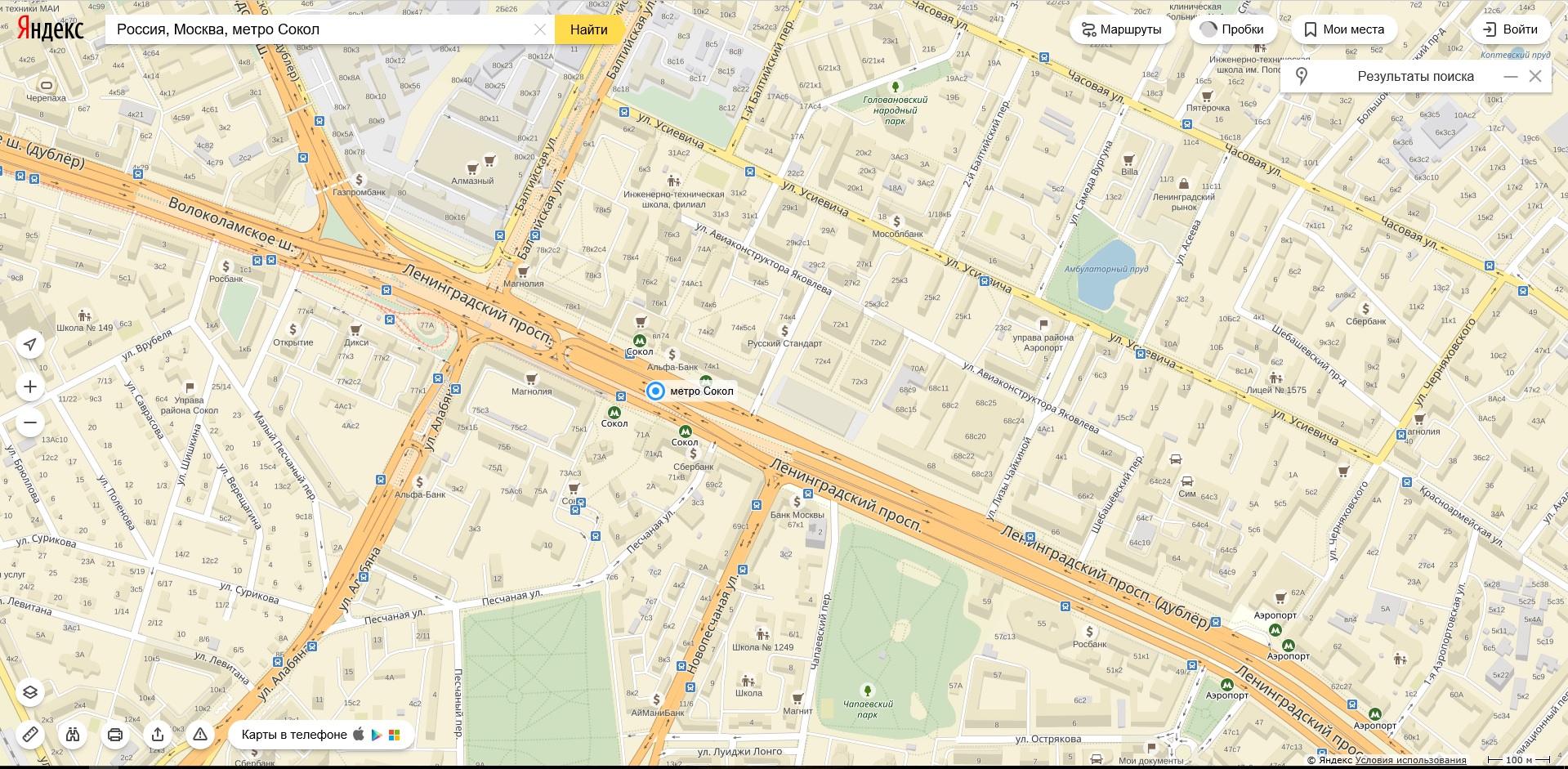
Task: Click the Найти search button
Action: pyautogui.click(x=588, y=29)
